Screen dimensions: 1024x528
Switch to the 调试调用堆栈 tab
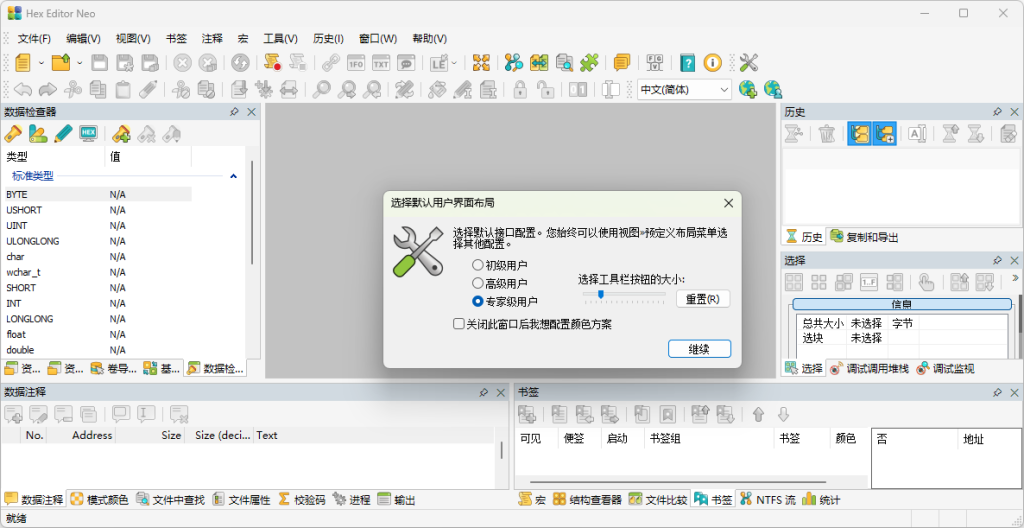(x=869, y=369)
